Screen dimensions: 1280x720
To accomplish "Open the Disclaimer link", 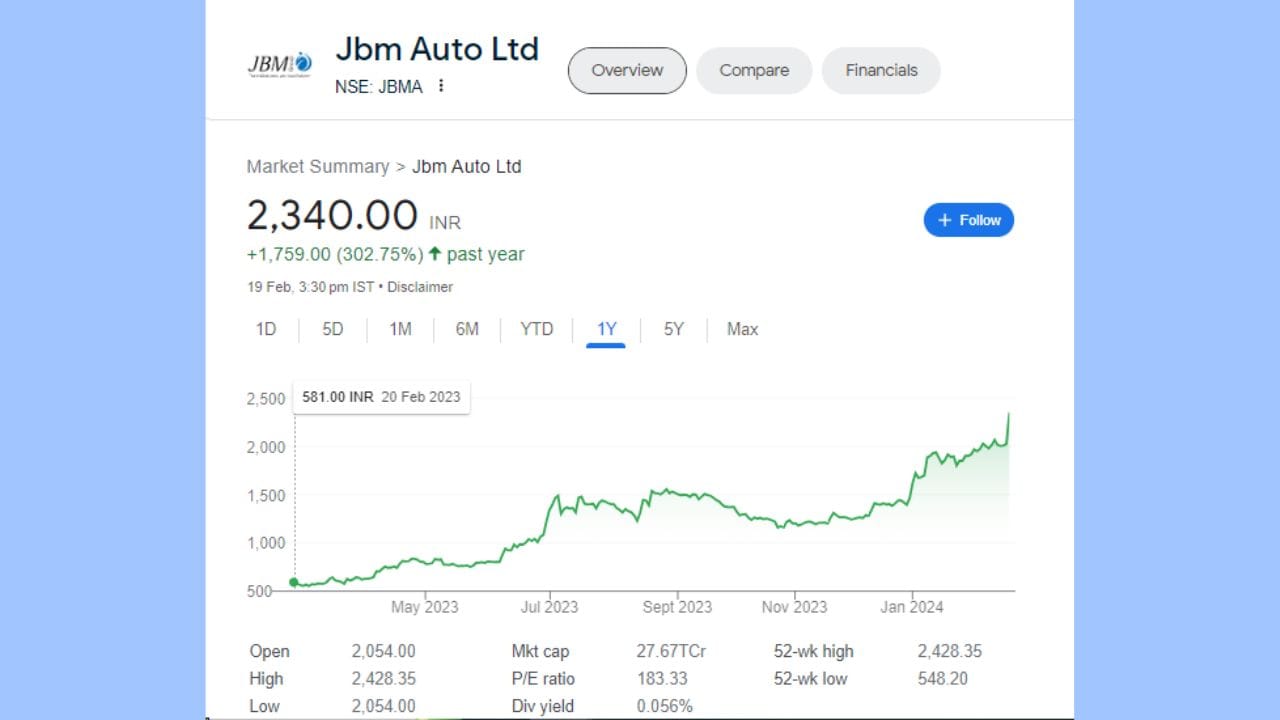I will pos(420,287).
